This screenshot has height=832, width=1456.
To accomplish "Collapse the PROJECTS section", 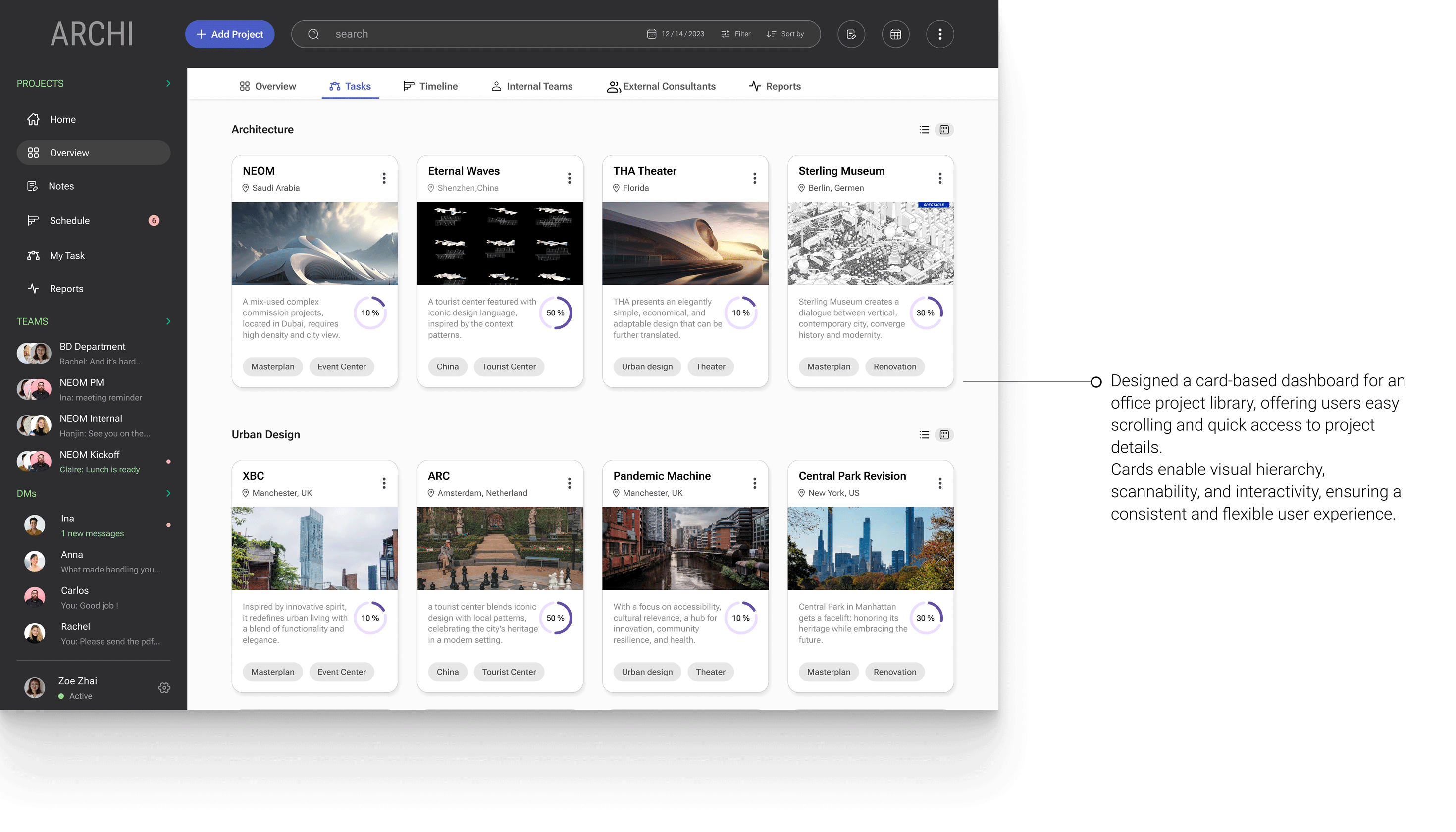I will 168,83.
